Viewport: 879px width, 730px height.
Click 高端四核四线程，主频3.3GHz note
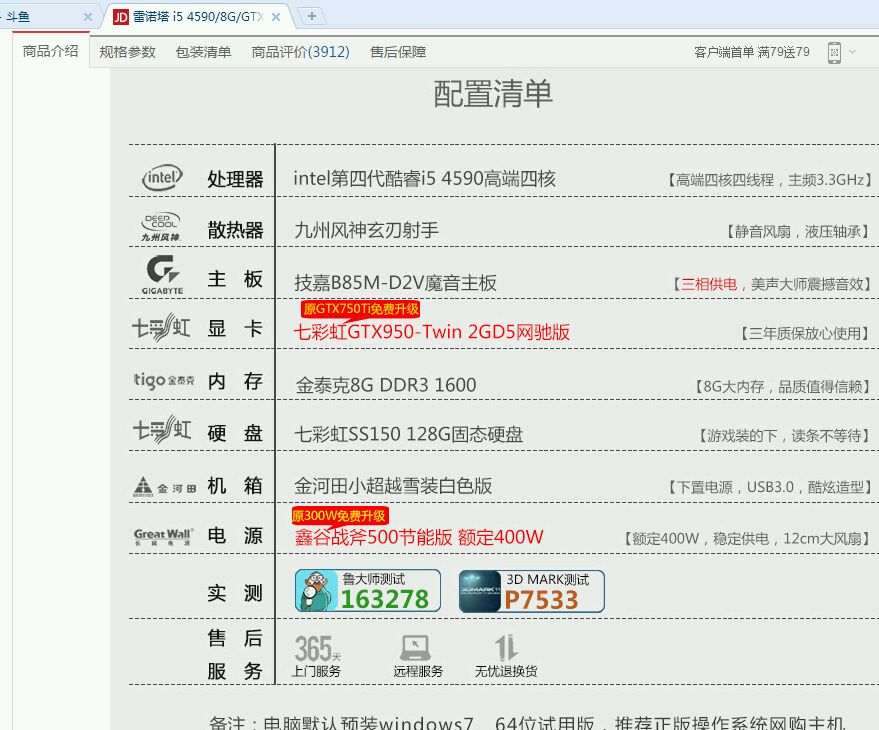tap(770, 180)
